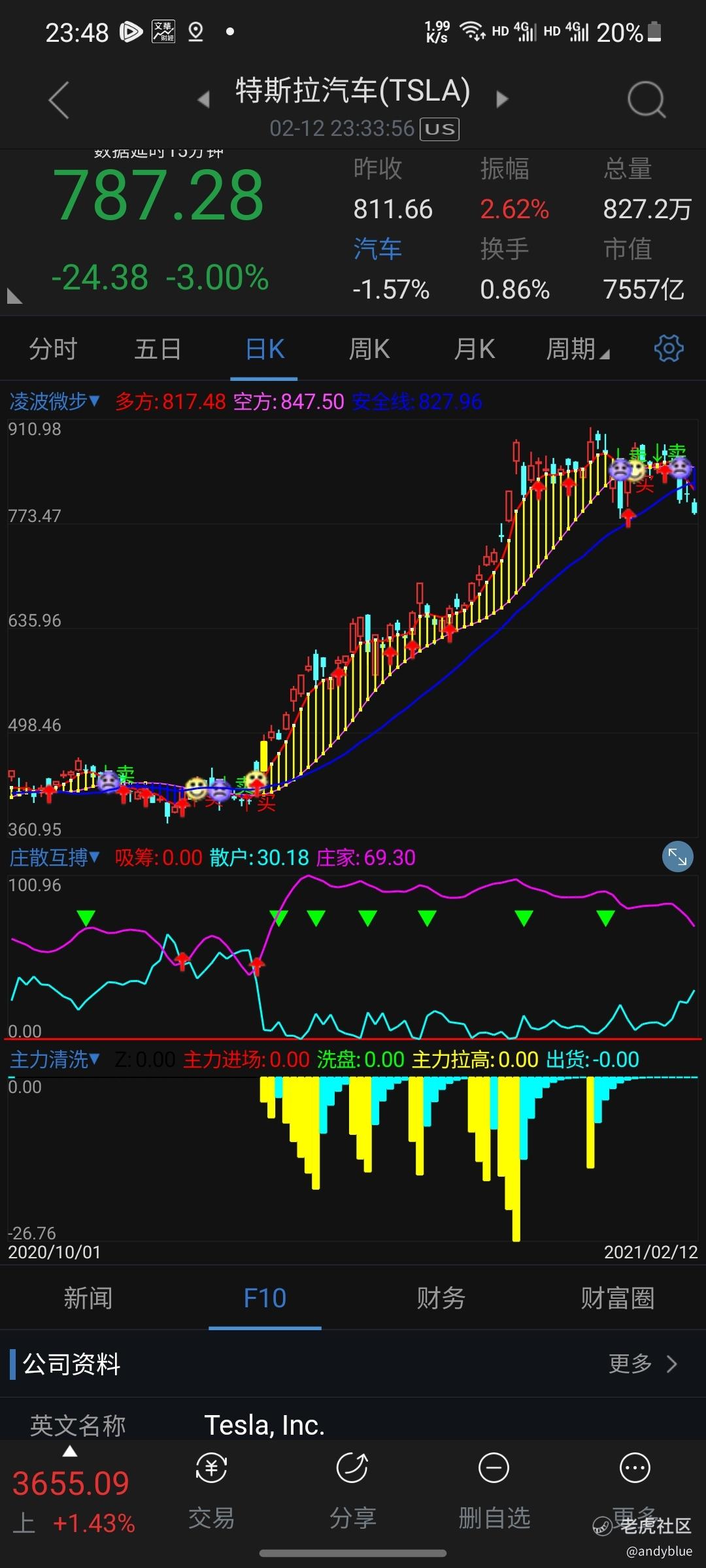The width and height of the screenshot is (706, 1568).
Task: Tap the start date 2020/10/01 label
Action: [54, 1252]
